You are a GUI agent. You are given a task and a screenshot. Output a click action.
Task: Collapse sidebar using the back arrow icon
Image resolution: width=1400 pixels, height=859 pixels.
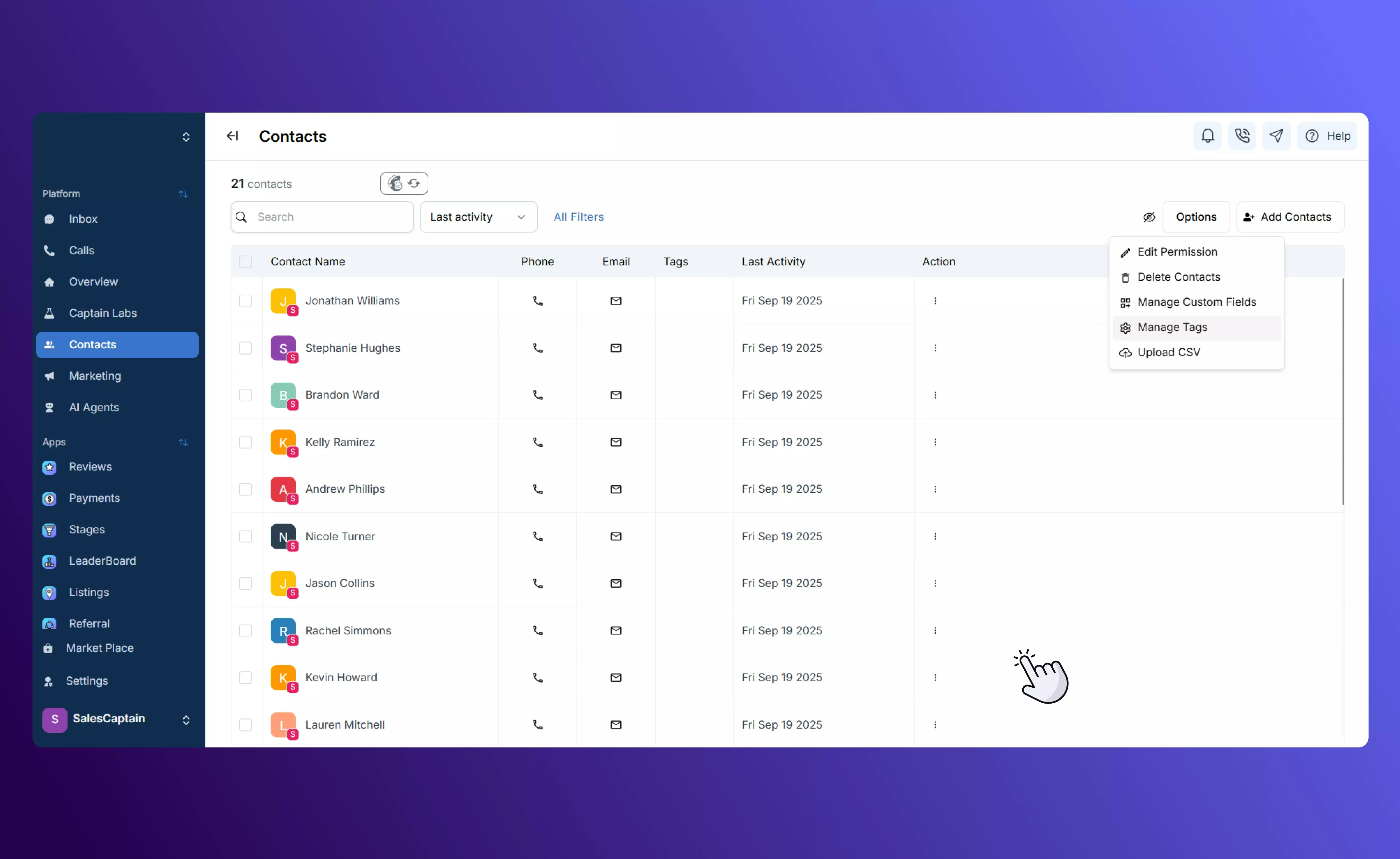coord(232,136)
